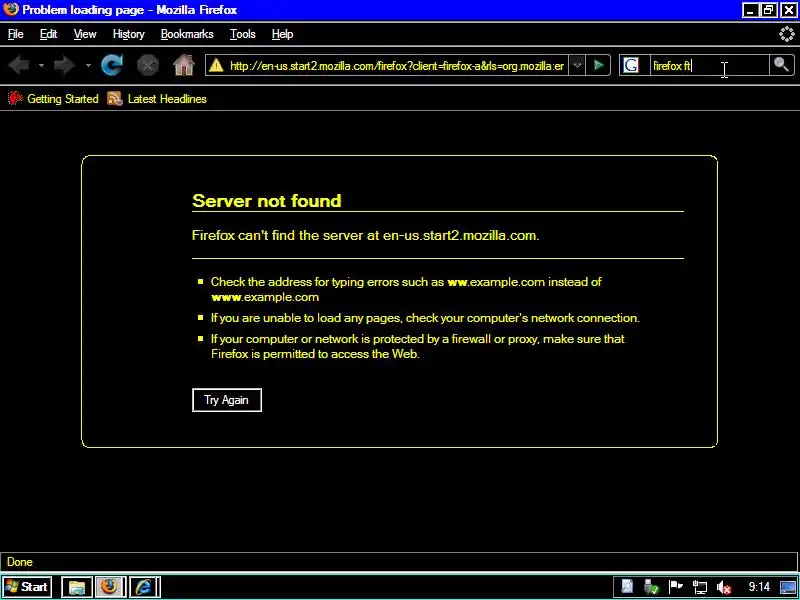The width and height of the screenshot is (800, 600).
Task: Click the magnifier search button
Action: pyautogui.click(x=781, y=65)
